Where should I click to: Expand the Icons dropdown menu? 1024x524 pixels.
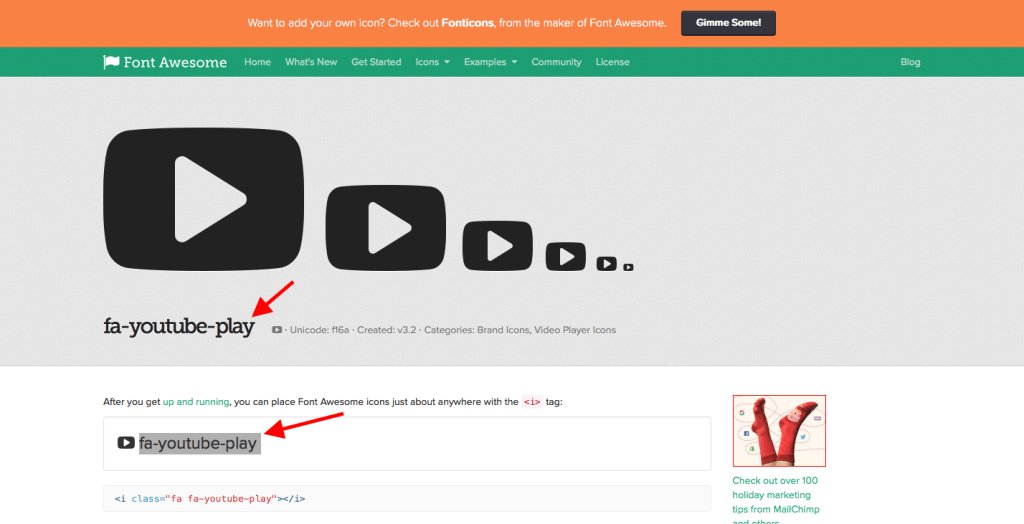click(x=432, y=62)
